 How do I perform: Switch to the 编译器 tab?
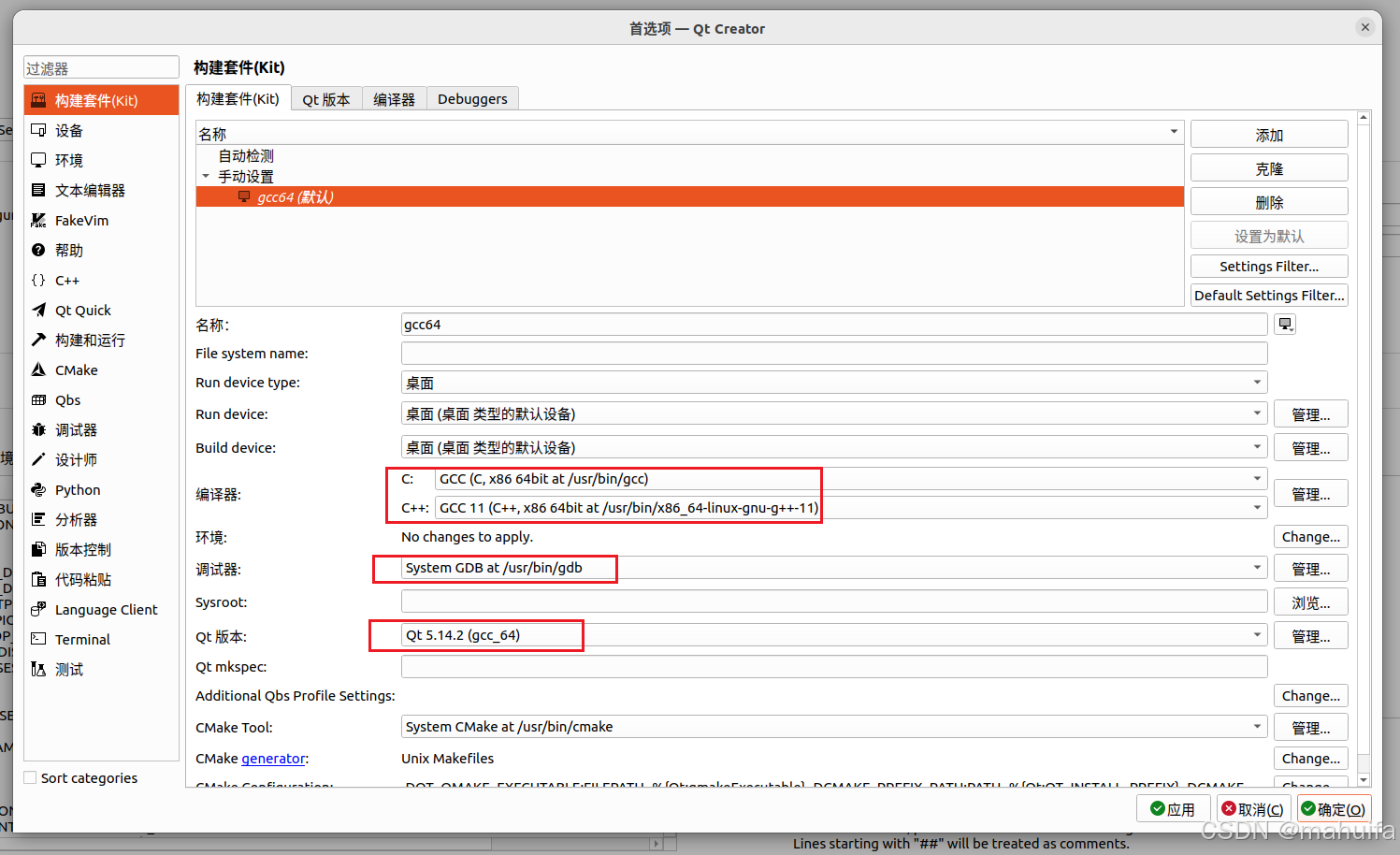pos(394,99)
